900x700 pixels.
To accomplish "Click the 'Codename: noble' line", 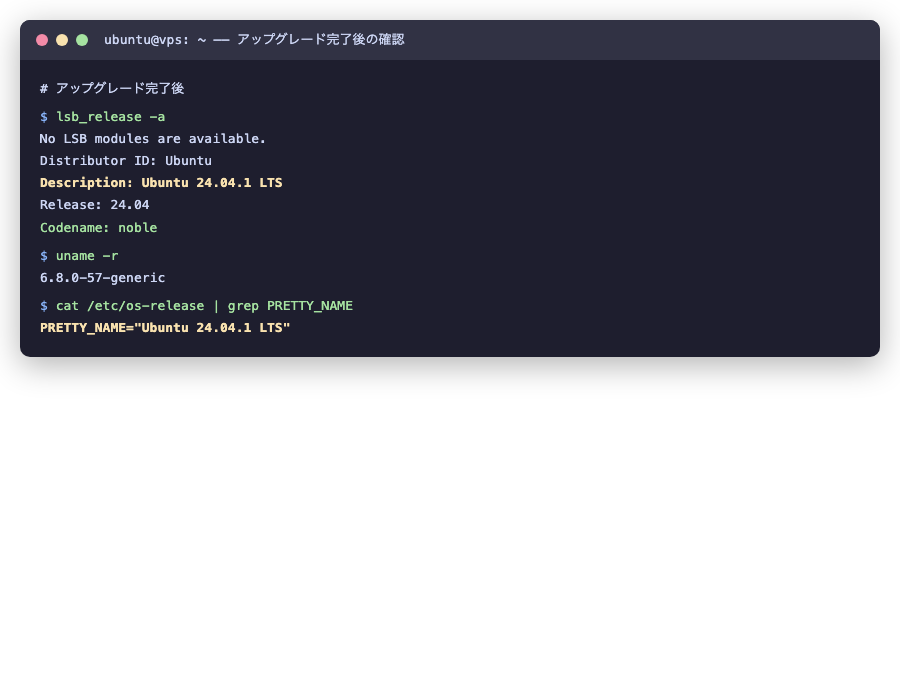I will point(98,228).
